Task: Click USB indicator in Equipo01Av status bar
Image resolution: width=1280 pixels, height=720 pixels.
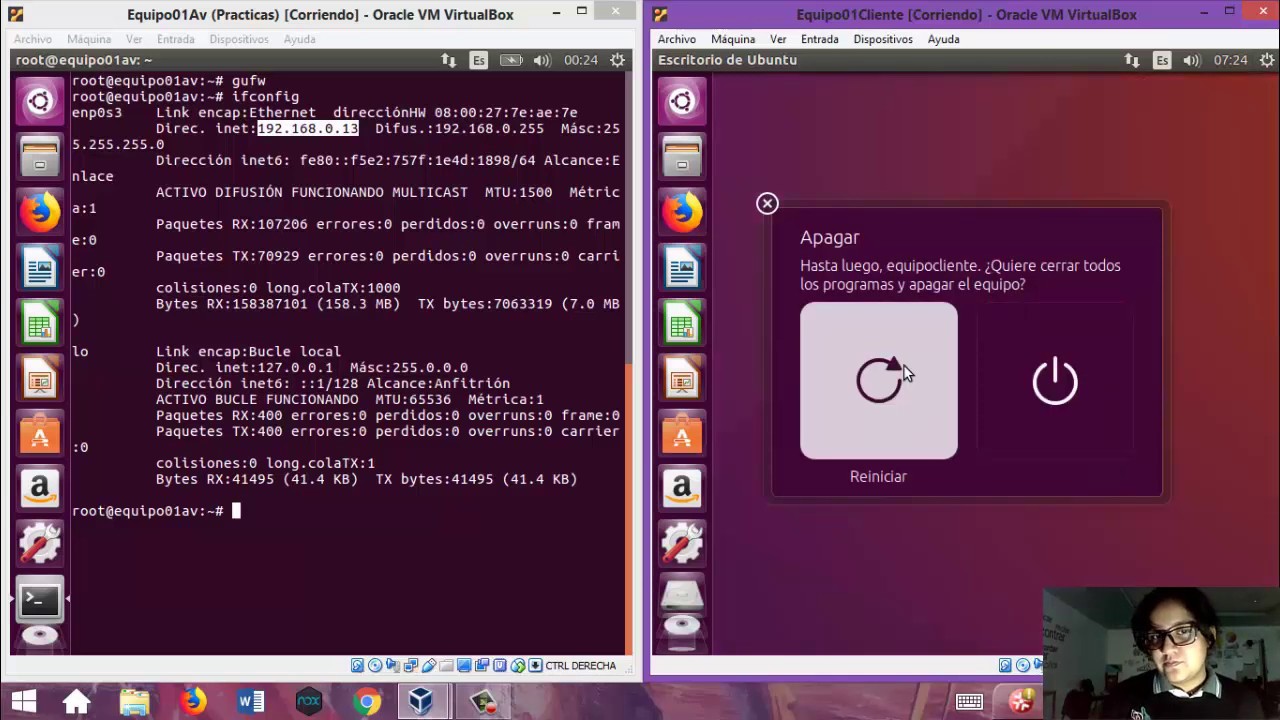Action: coord(429,666)
